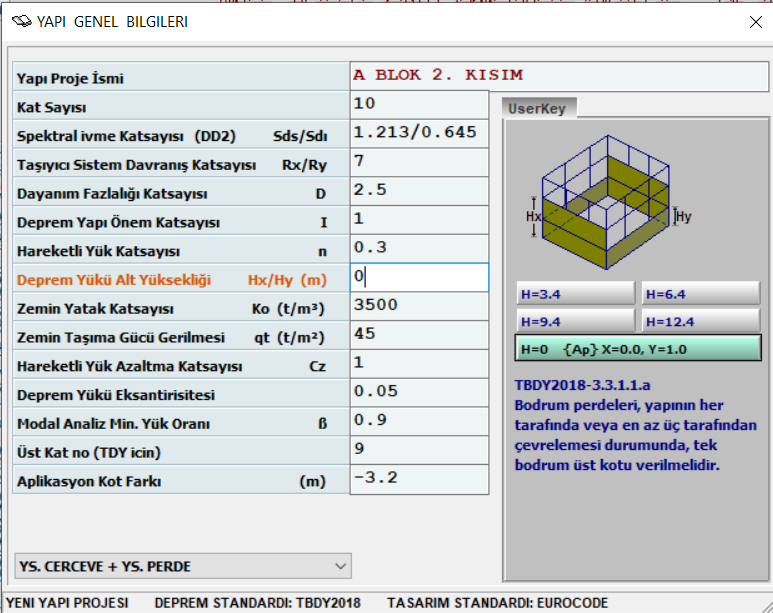Focus the Hx/Hy height input field
Viewport: 773px width, 613px height.
(419, 277)
